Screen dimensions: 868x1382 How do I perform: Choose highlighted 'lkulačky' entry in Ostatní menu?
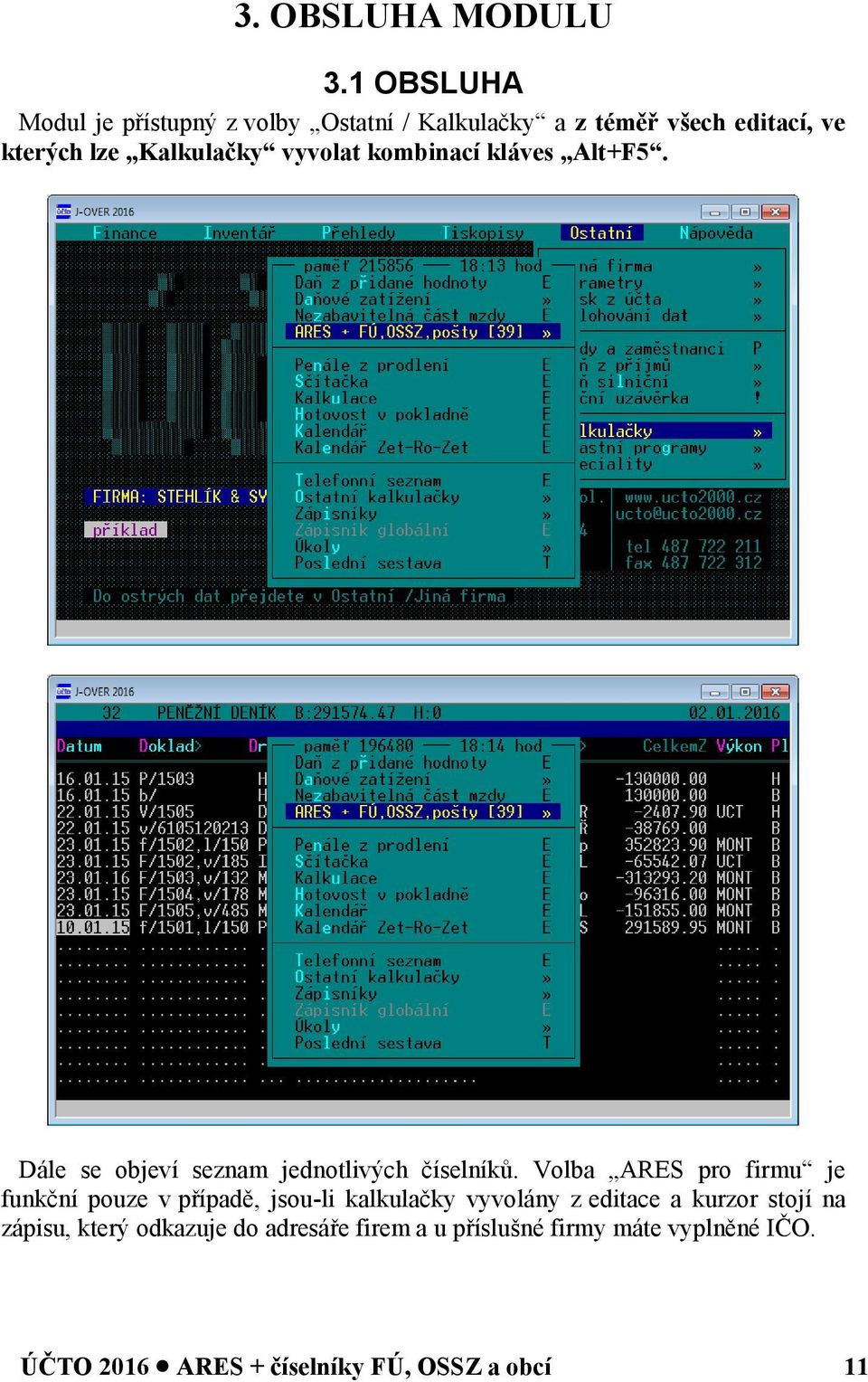pyautogui.click(x=675, y=431)
